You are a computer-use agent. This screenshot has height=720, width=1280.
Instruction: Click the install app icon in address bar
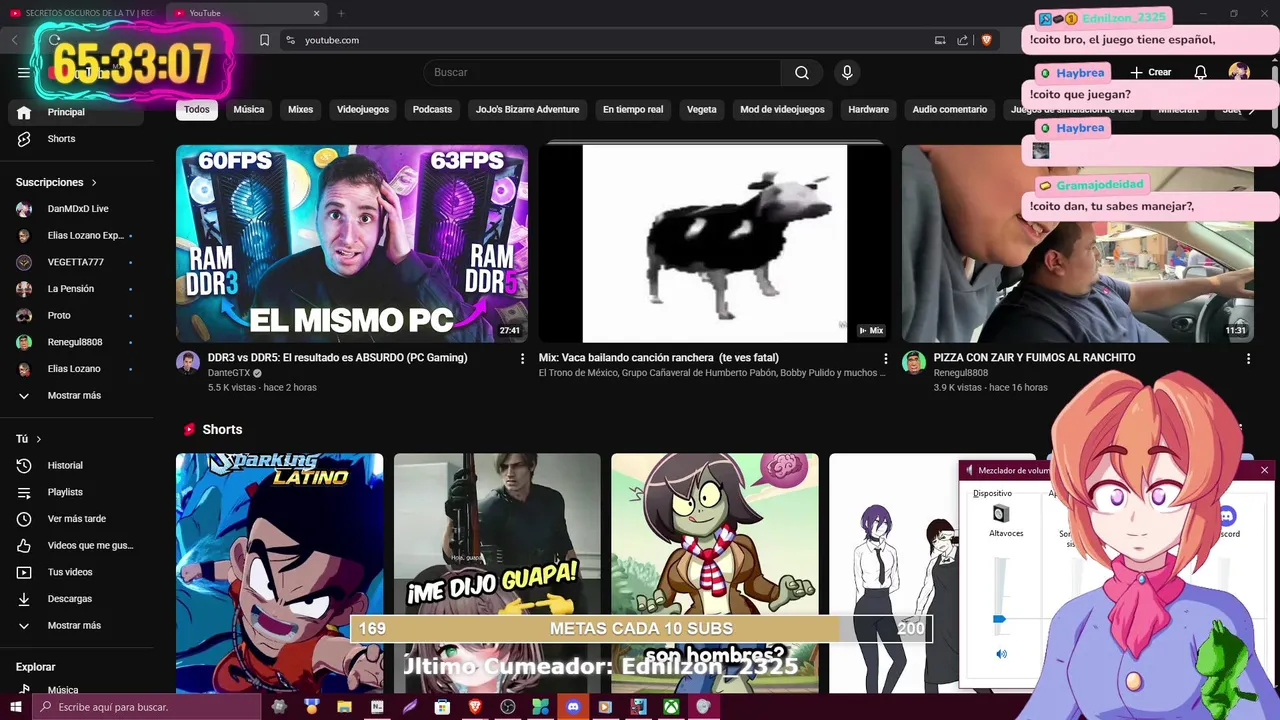click(940, 40)
